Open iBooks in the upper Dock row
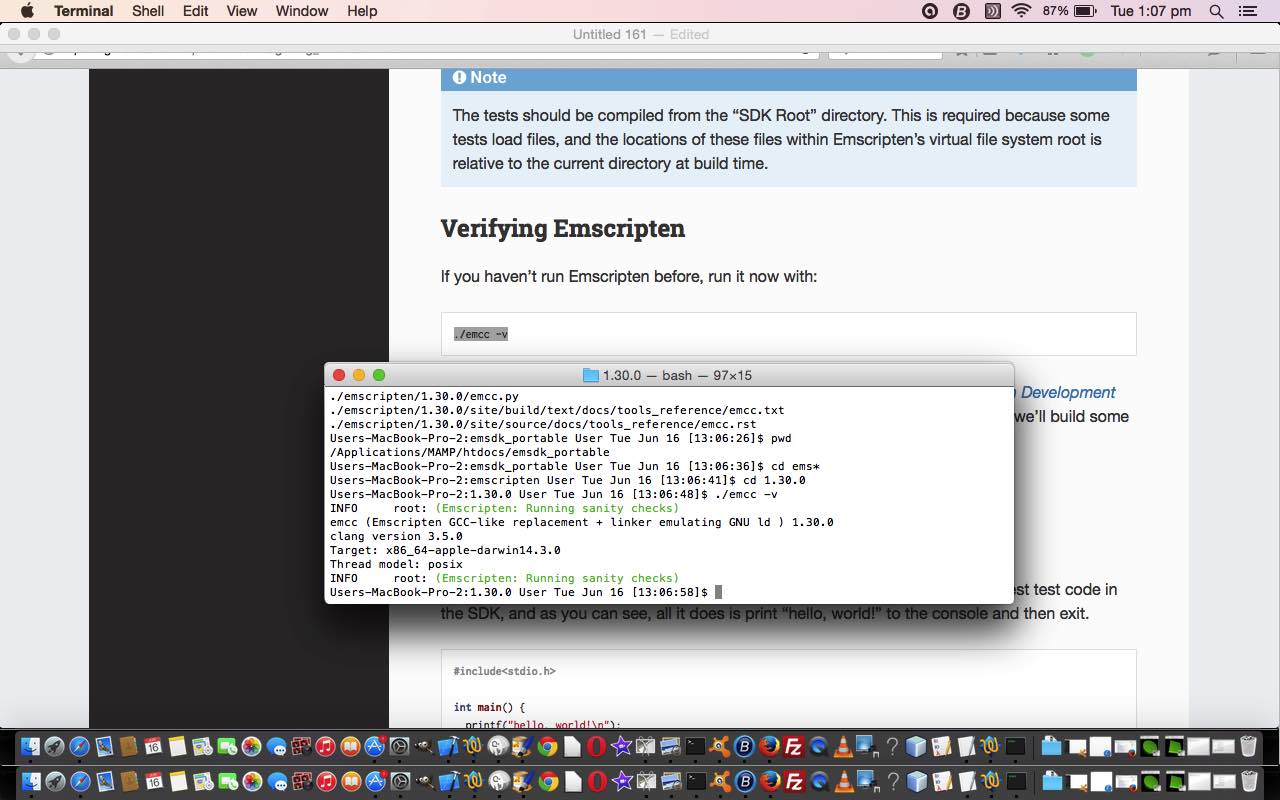1280x800 pixels. [350, 746]
